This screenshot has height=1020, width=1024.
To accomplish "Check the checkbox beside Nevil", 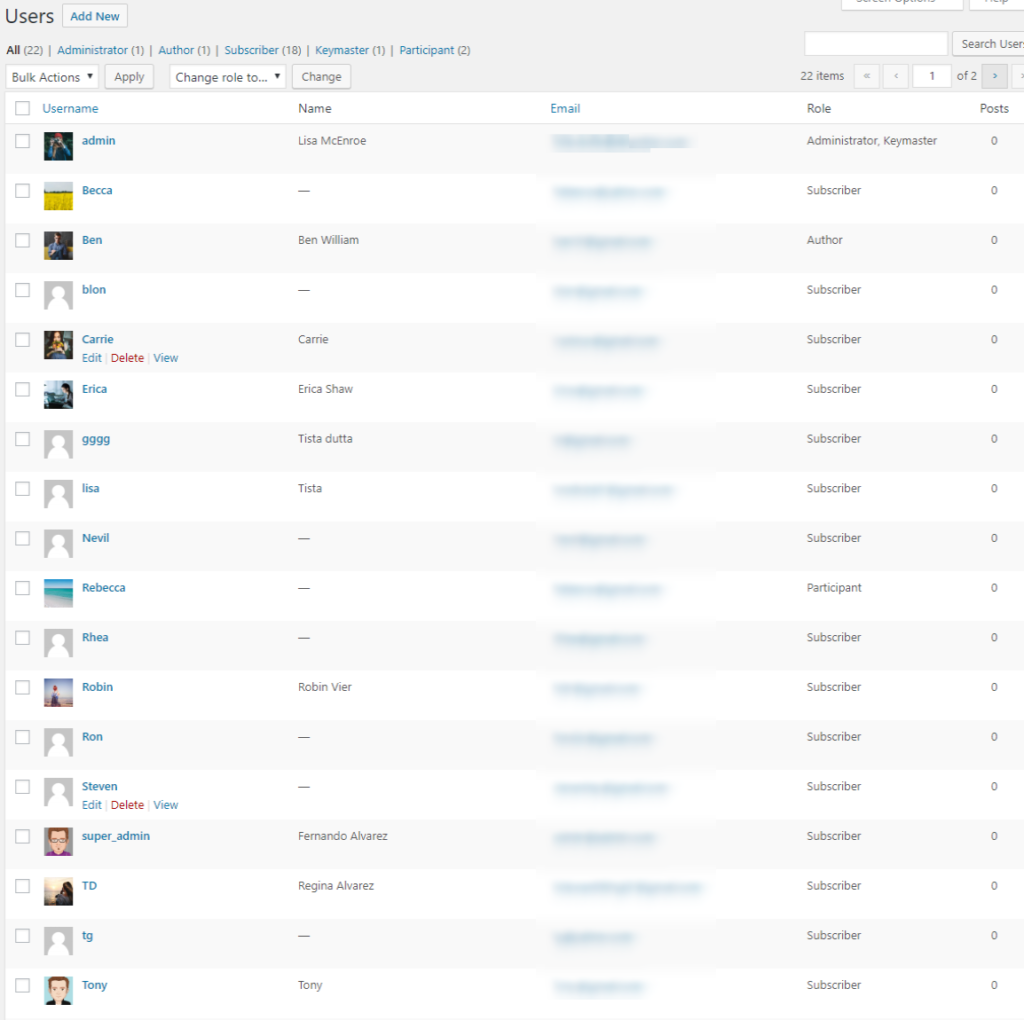I will (x=22, y=537).
